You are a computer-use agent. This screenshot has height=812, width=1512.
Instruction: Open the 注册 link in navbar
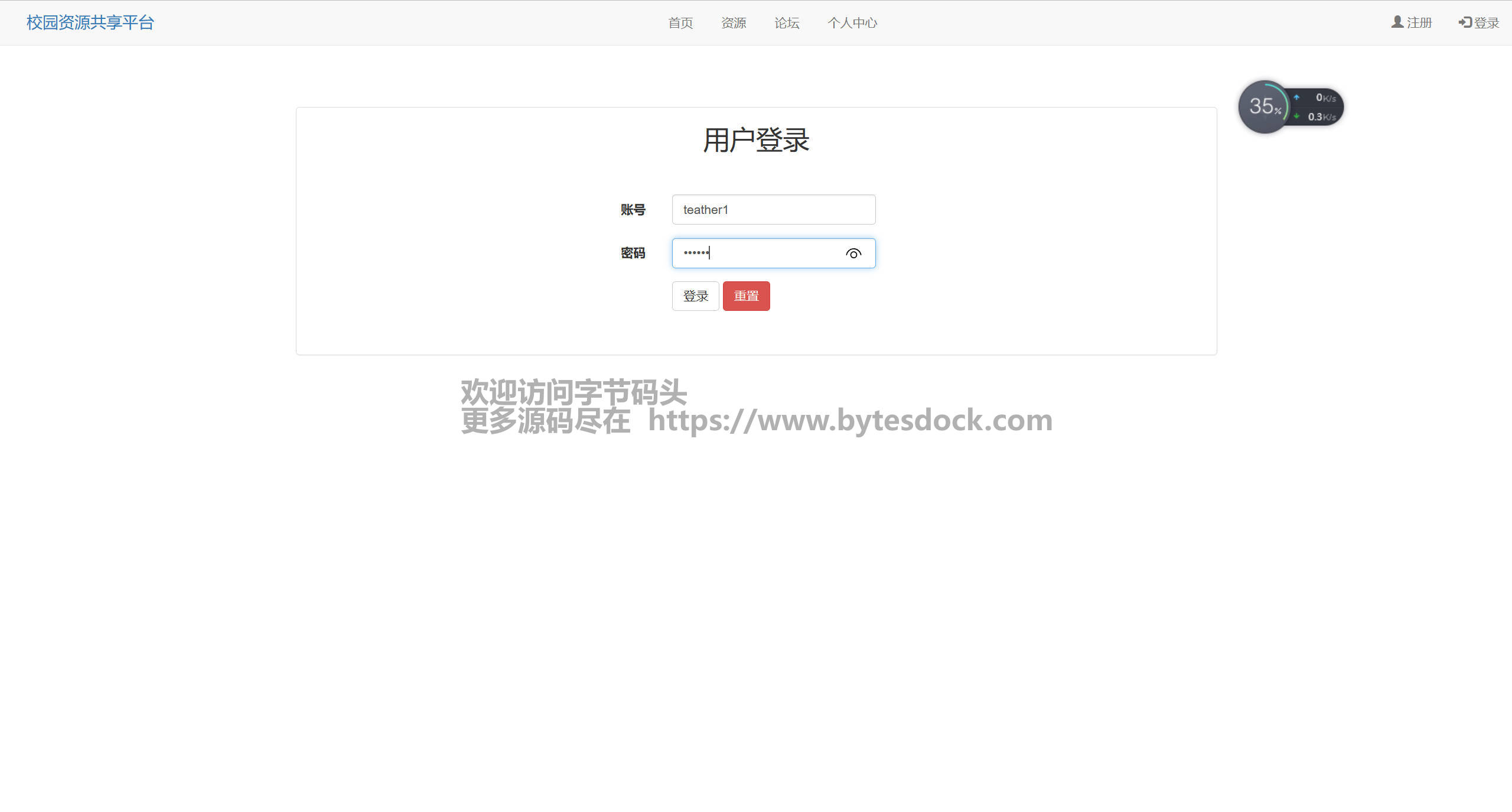tap(1419, 23)
